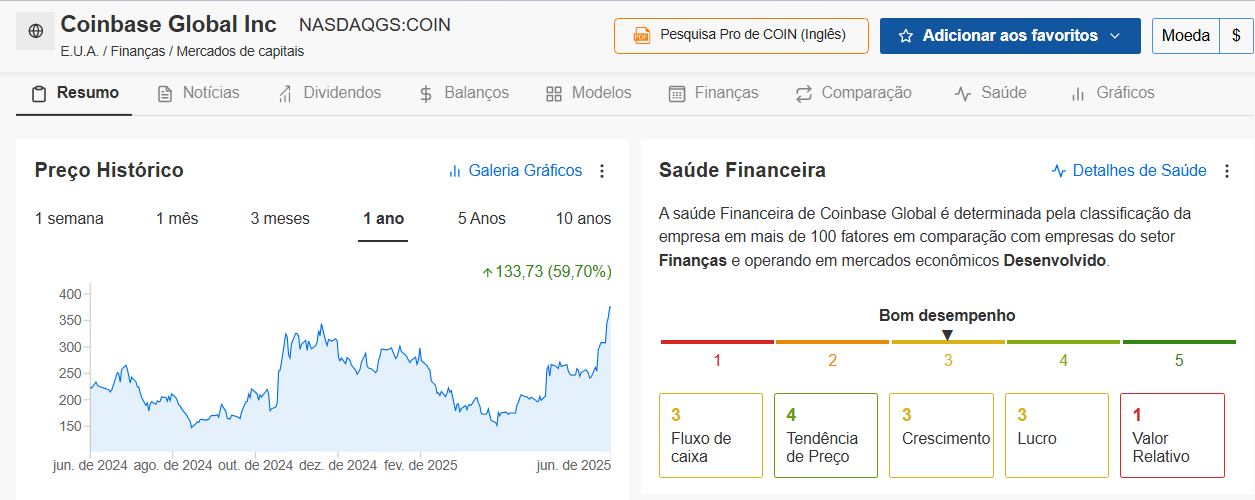
Task: Select the 5 Anos time range
Action: 482,218
